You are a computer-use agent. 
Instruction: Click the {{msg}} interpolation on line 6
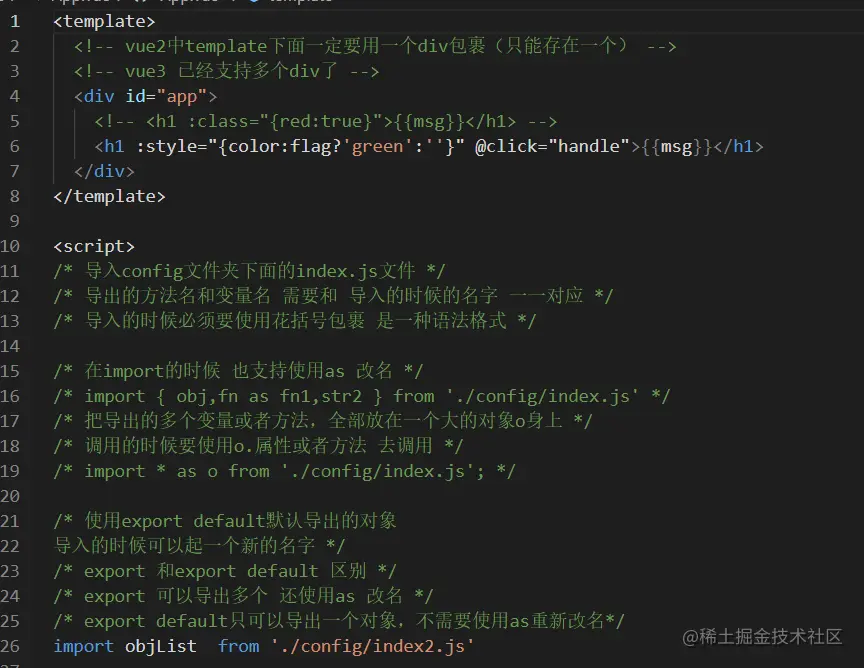tap(677, 147)
